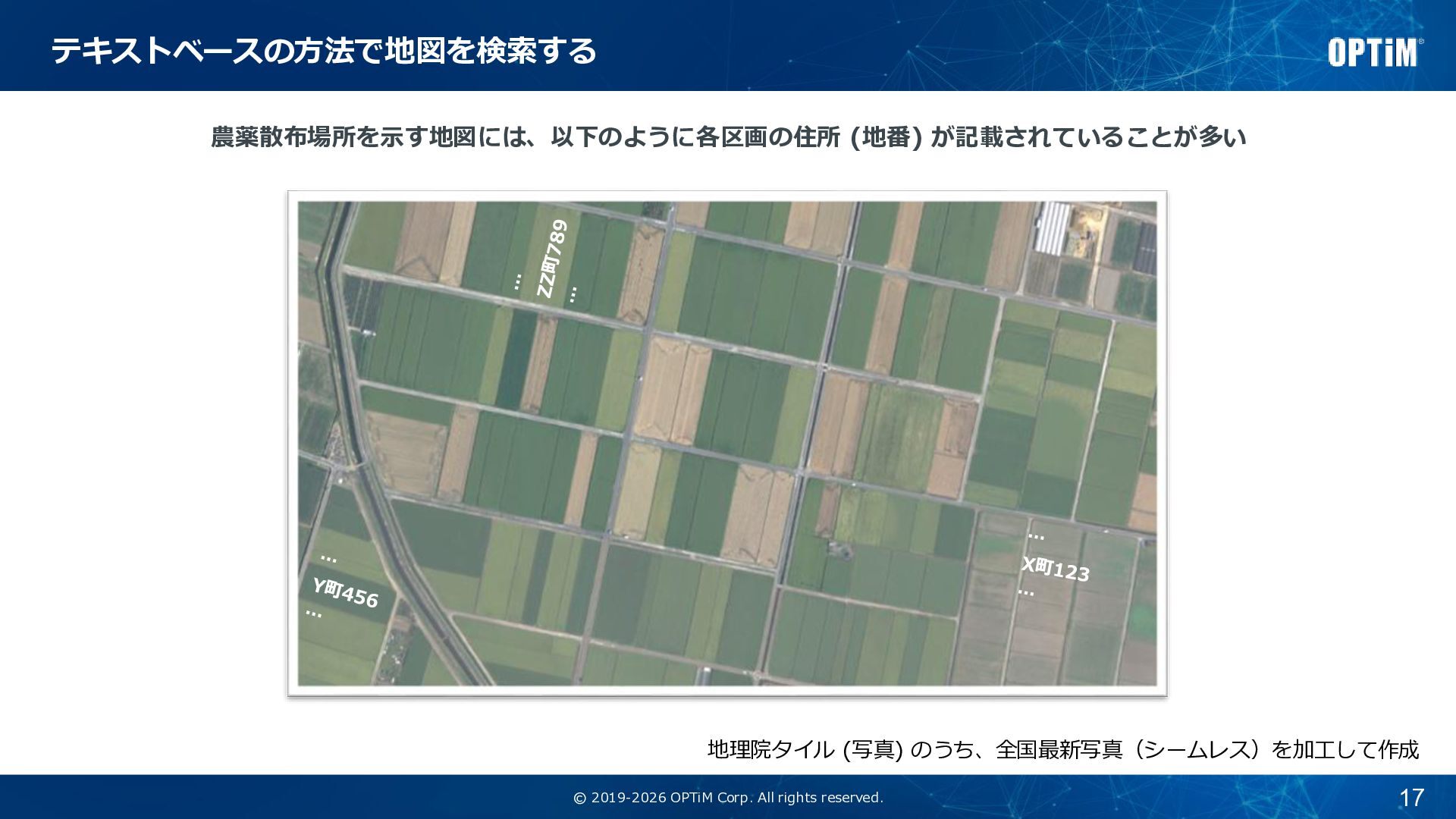
Task: Click the ellipsis left of ZZ町789
Action: (x=517, y=281)
